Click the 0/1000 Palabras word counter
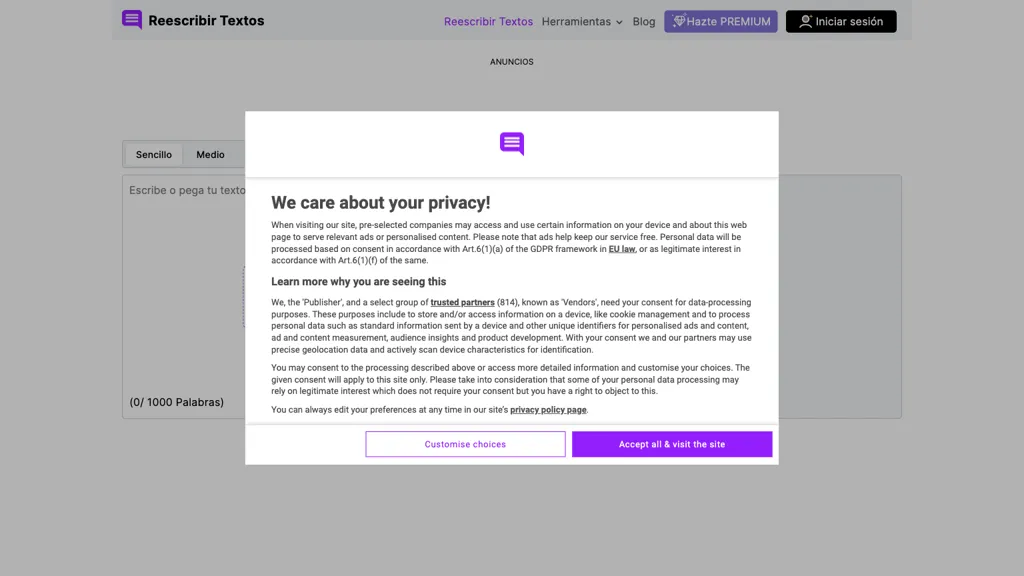1024x576 pixels. coord(176,402)
